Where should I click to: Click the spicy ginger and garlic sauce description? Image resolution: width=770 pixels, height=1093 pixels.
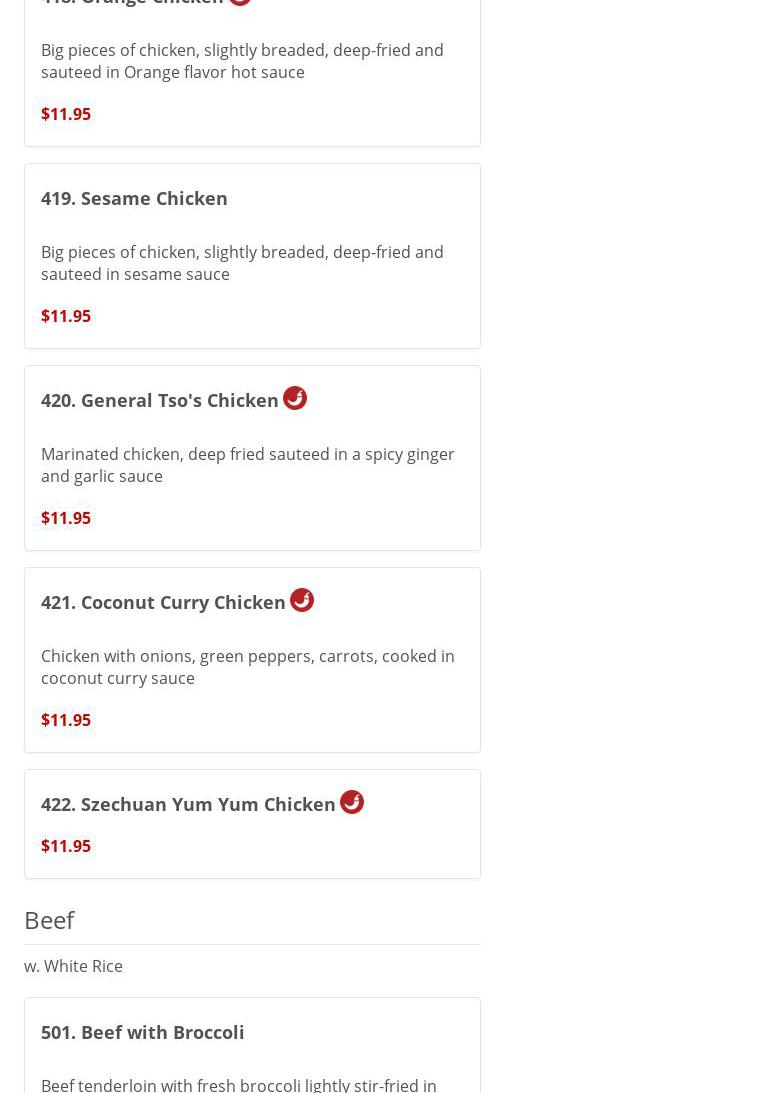coord(248,465)
